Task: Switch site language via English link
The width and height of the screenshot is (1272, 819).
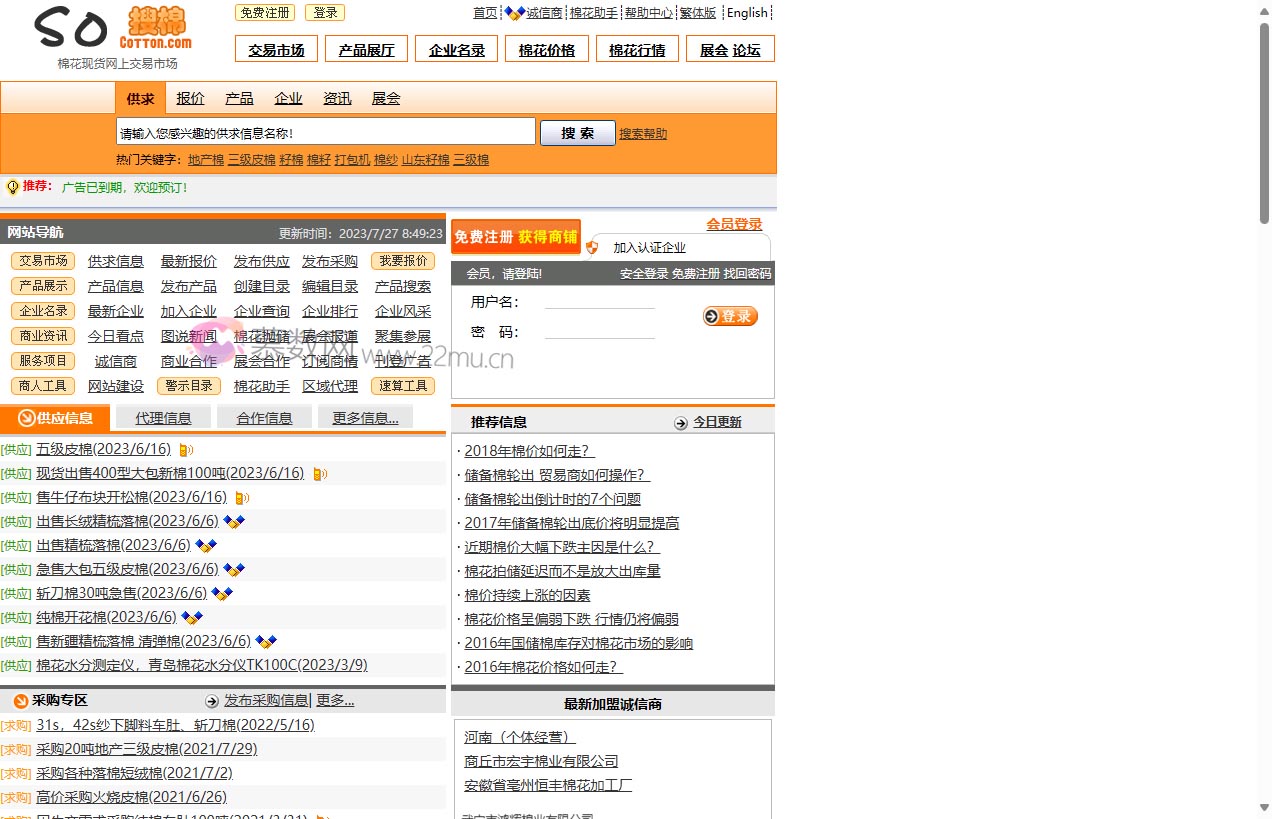Action: 747,12
